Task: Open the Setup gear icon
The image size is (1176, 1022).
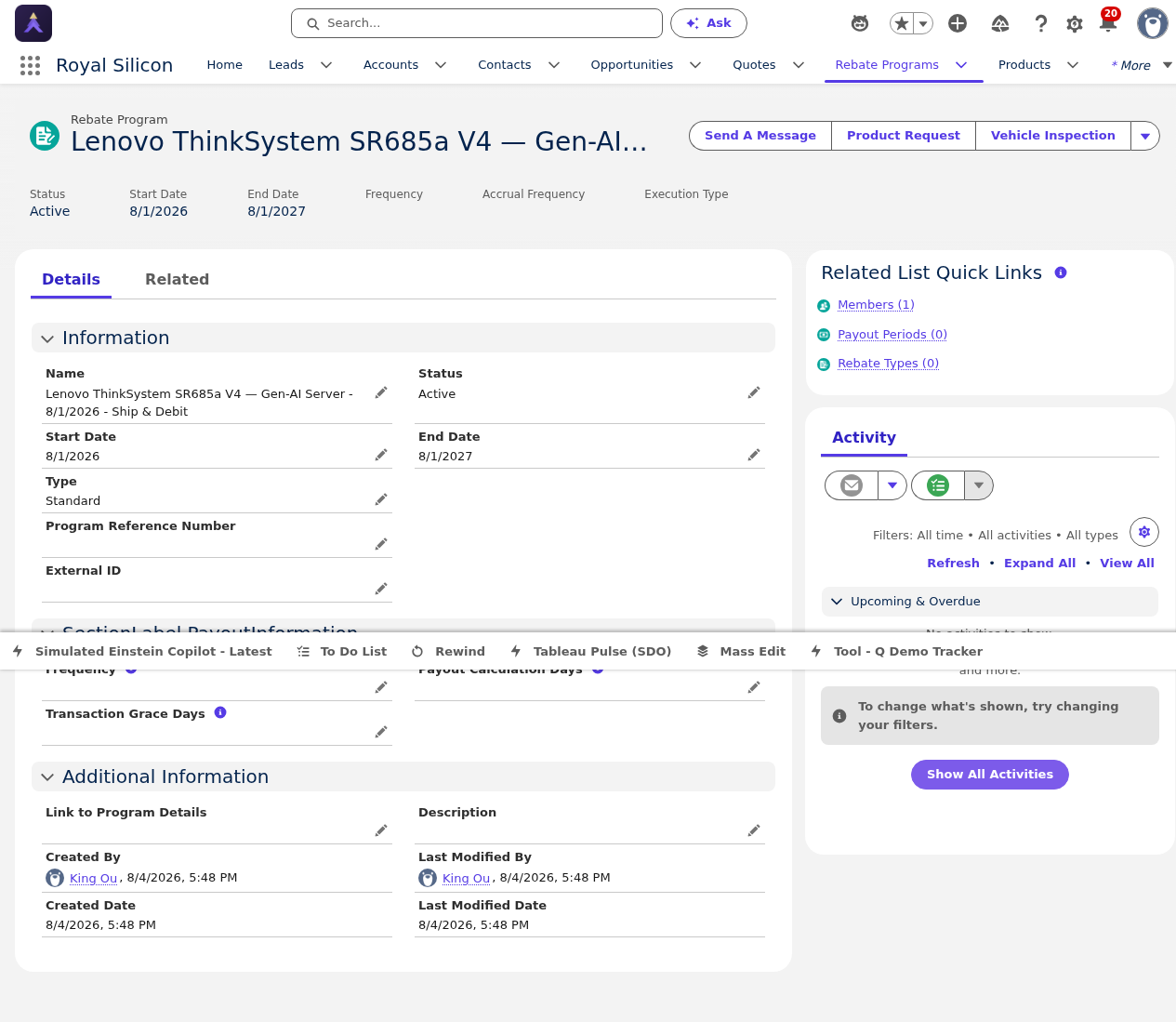Action: tap(1075, 23)
